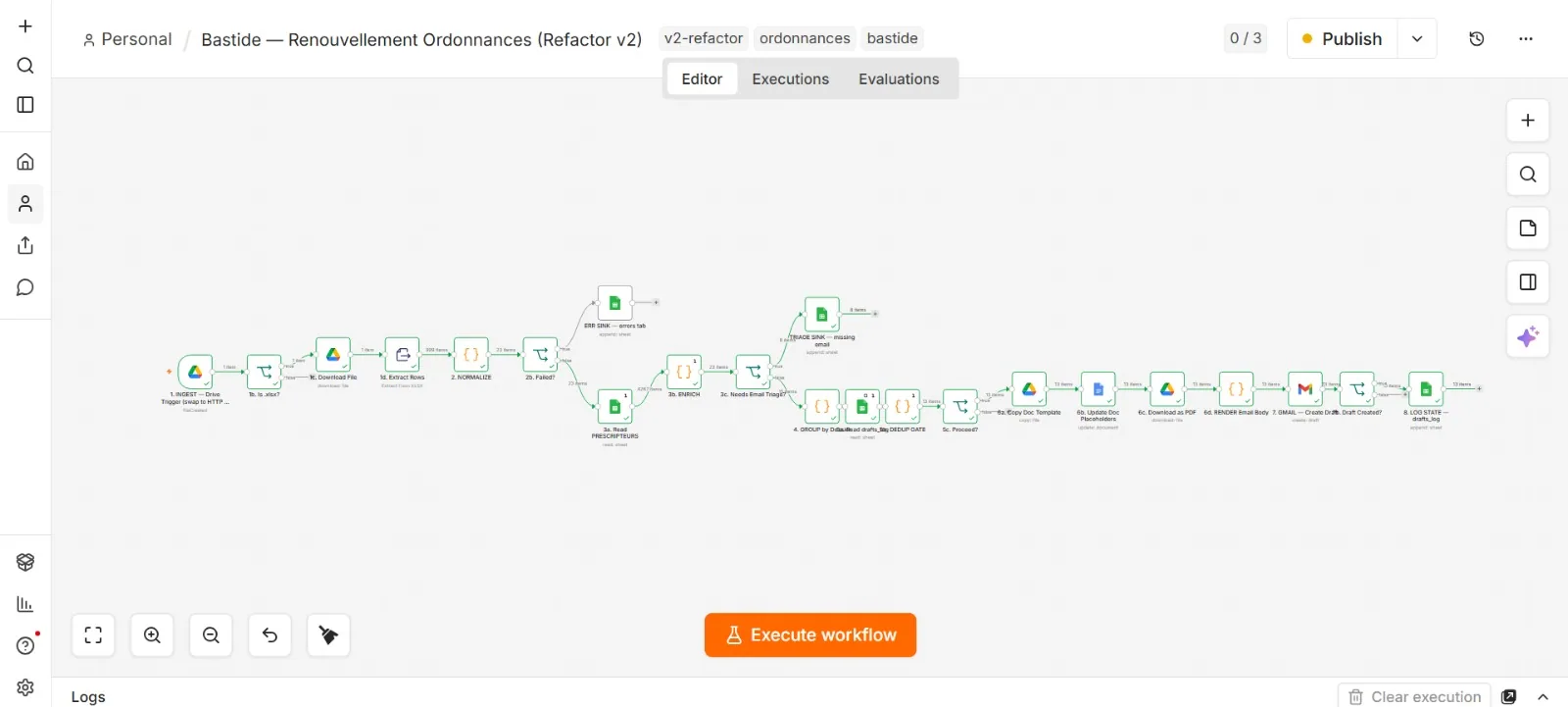Zoom in on the canvas
Screen dimensions: 1568x707
(152, 635)
